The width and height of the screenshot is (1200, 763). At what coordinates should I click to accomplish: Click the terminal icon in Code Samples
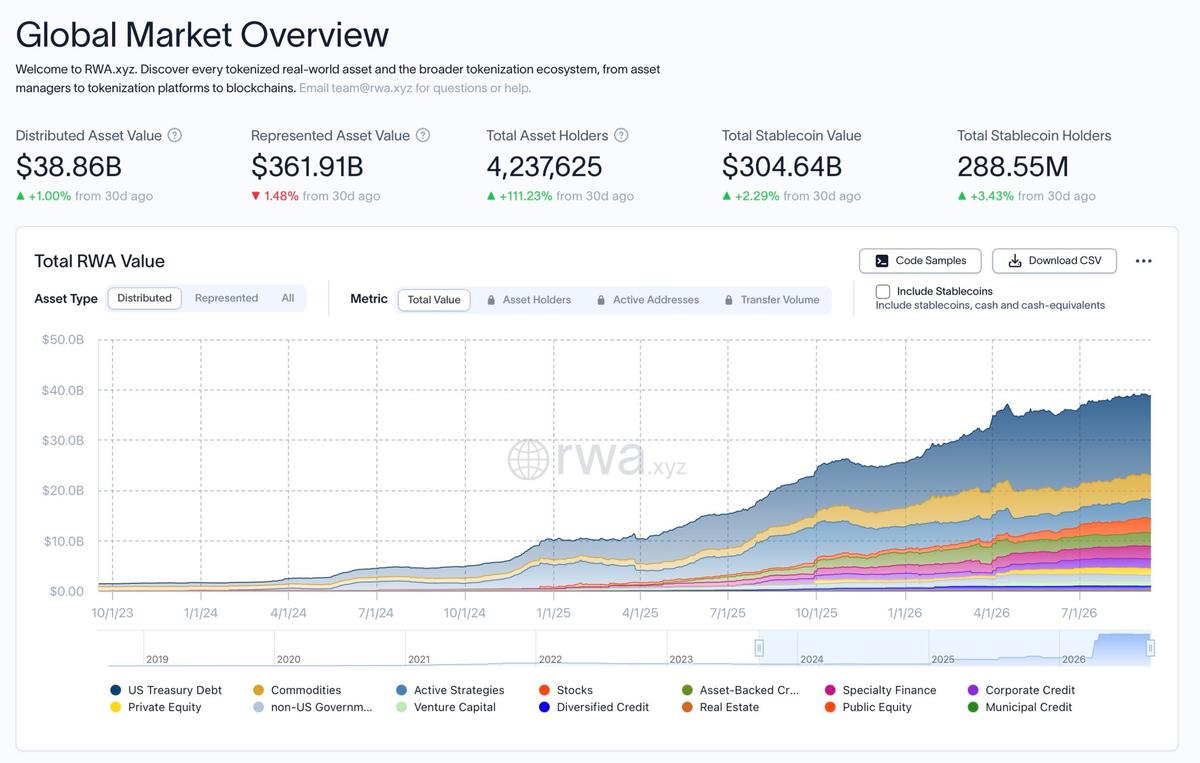click(x=881, y=261)
